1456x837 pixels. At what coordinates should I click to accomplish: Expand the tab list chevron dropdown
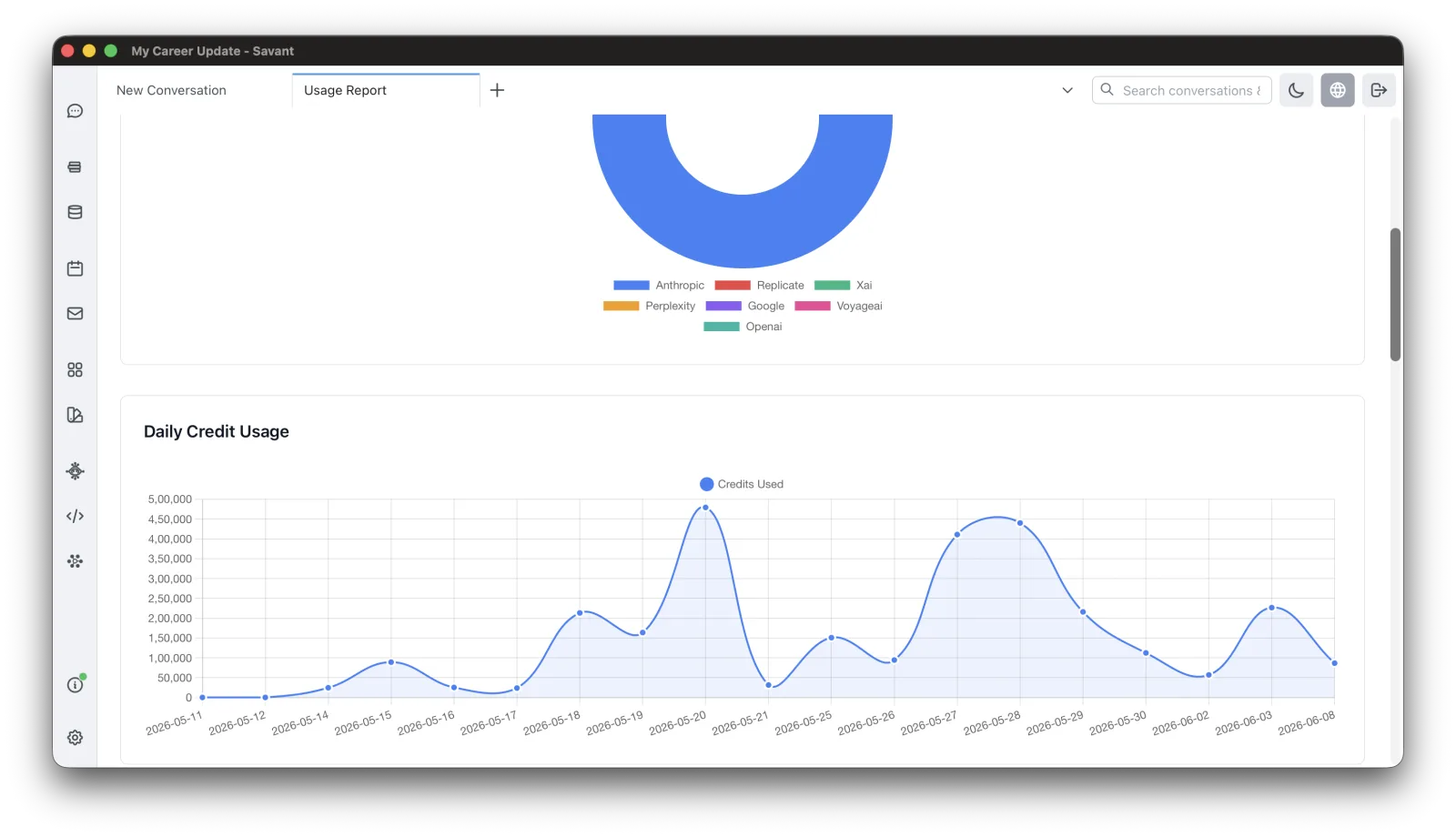[1067, 90]
